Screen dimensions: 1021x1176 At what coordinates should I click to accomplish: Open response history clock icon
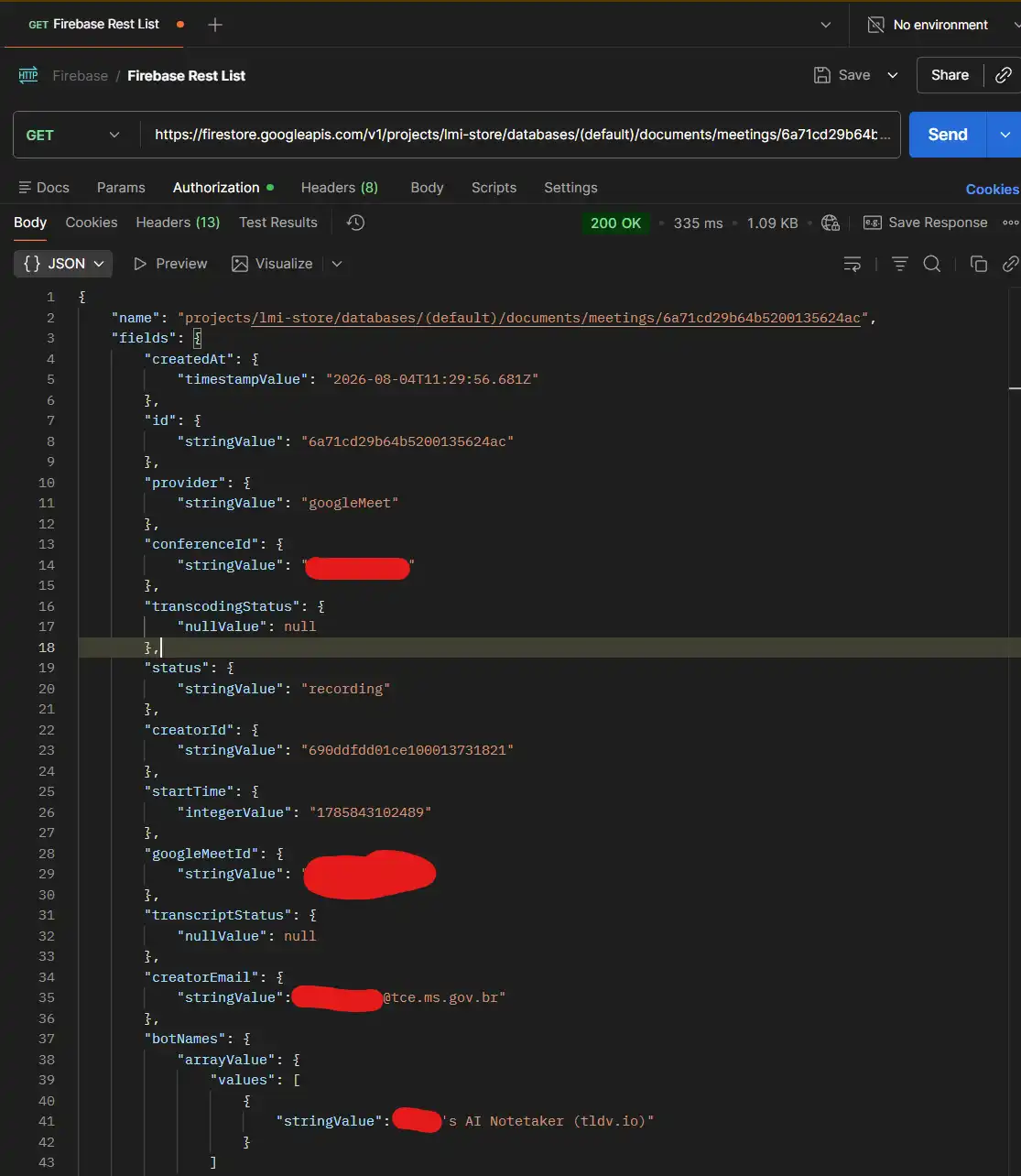tap(356, 223)
